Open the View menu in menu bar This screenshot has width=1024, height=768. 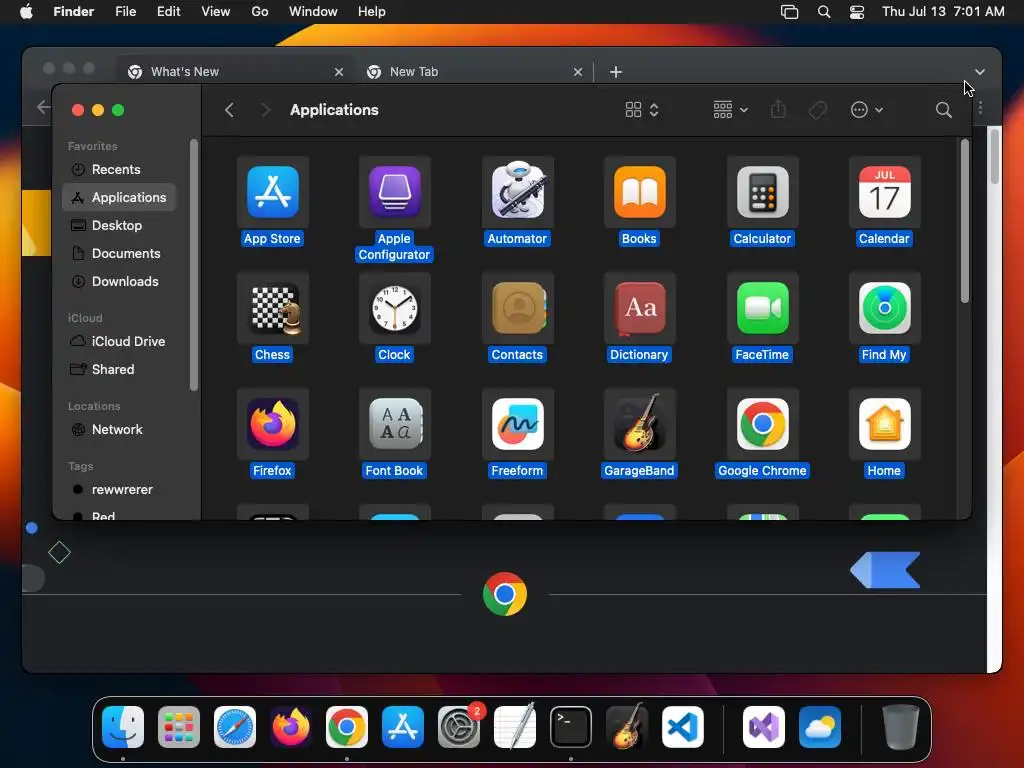(216, 12)
